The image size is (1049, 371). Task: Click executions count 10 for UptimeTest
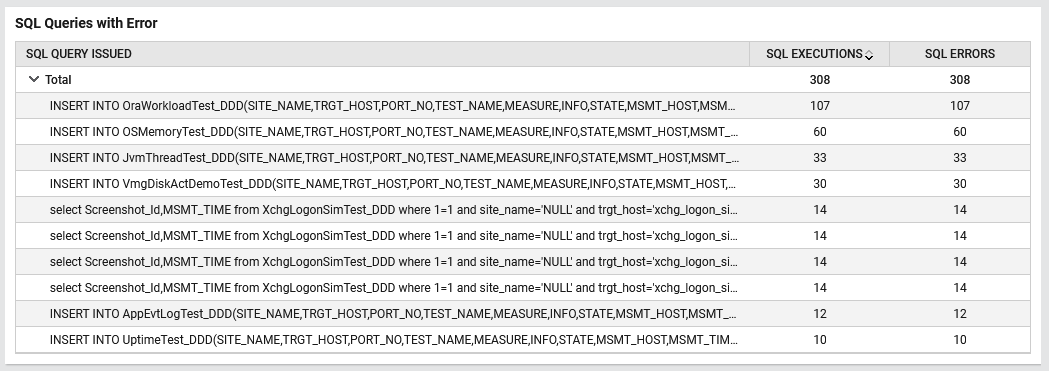pos(820,340)
